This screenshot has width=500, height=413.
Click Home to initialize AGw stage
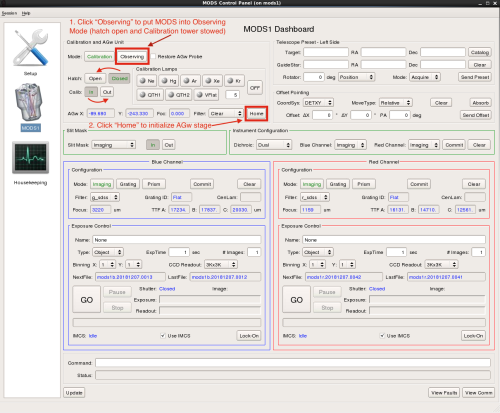(x=256, y=114)
